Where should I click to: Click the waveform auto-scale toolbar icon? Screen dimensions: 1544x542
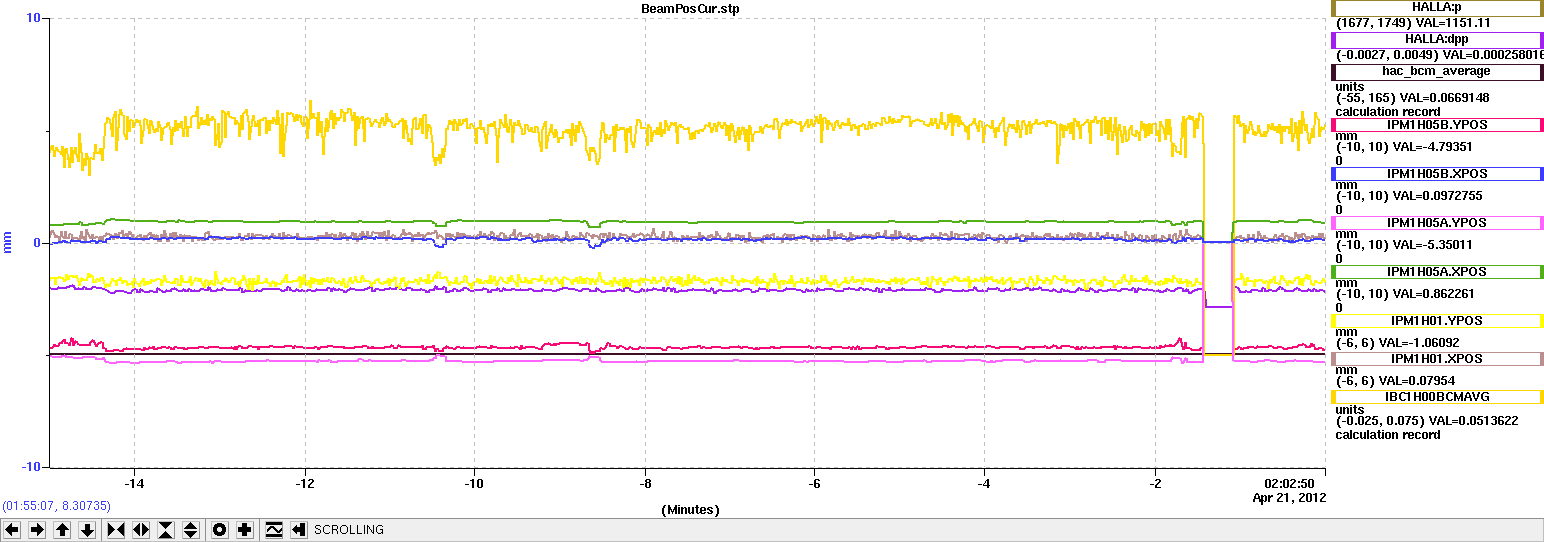pyautogui.click(x=273, y=530)
